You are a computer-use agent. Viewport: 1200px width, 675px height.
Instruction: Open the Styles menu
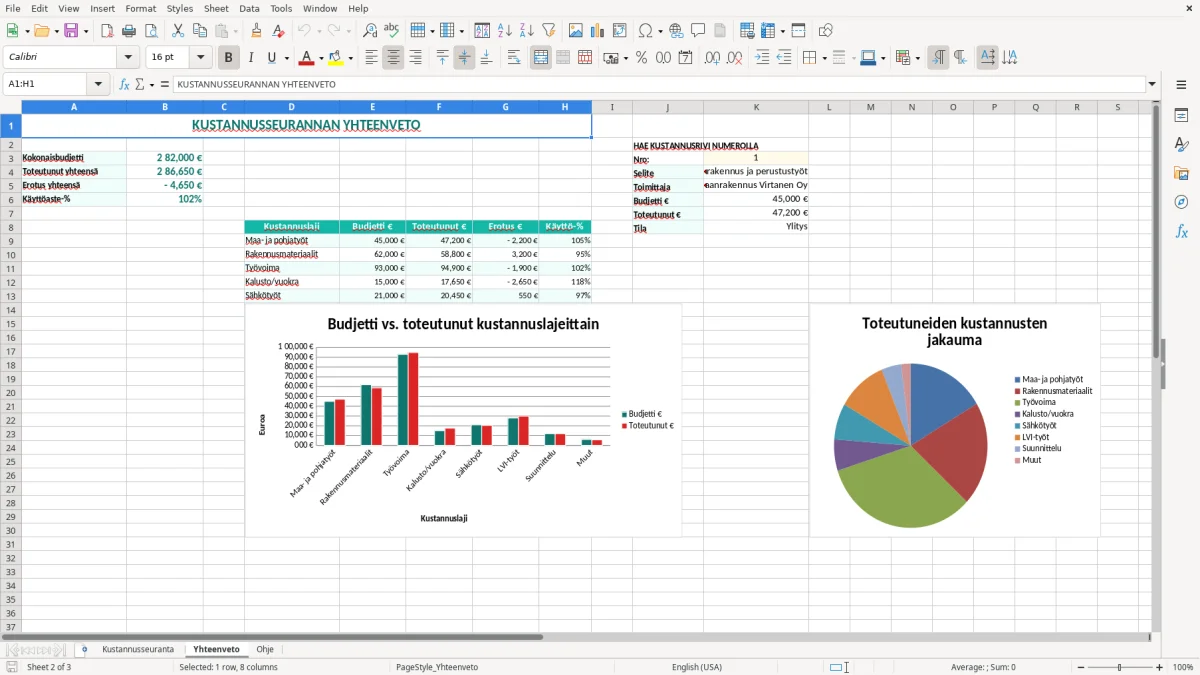point(180,8)
